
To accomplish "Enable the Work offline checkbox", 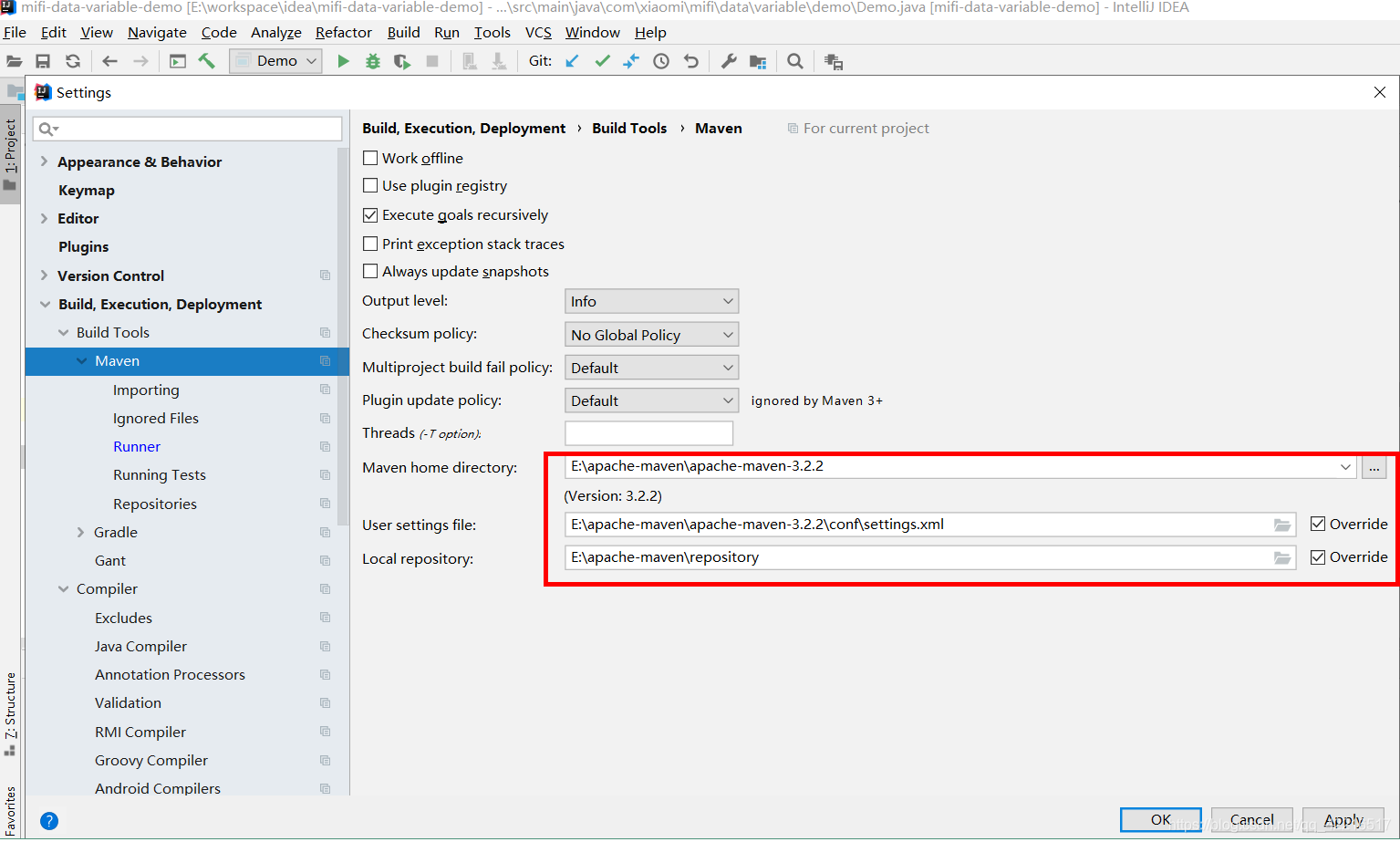I will click(370, 158).
